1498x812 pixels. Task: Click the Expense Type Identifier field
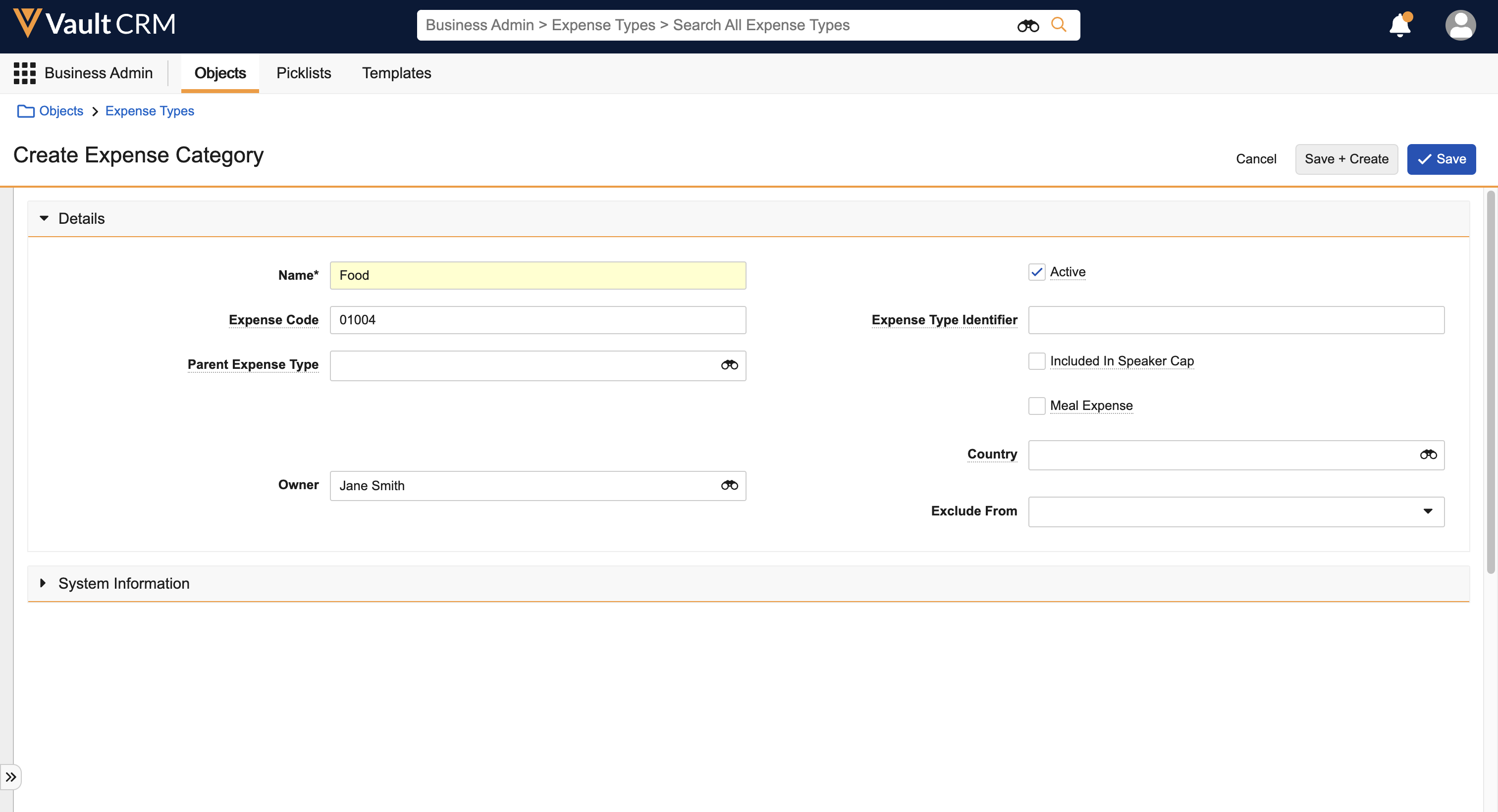coord(1236,320)
